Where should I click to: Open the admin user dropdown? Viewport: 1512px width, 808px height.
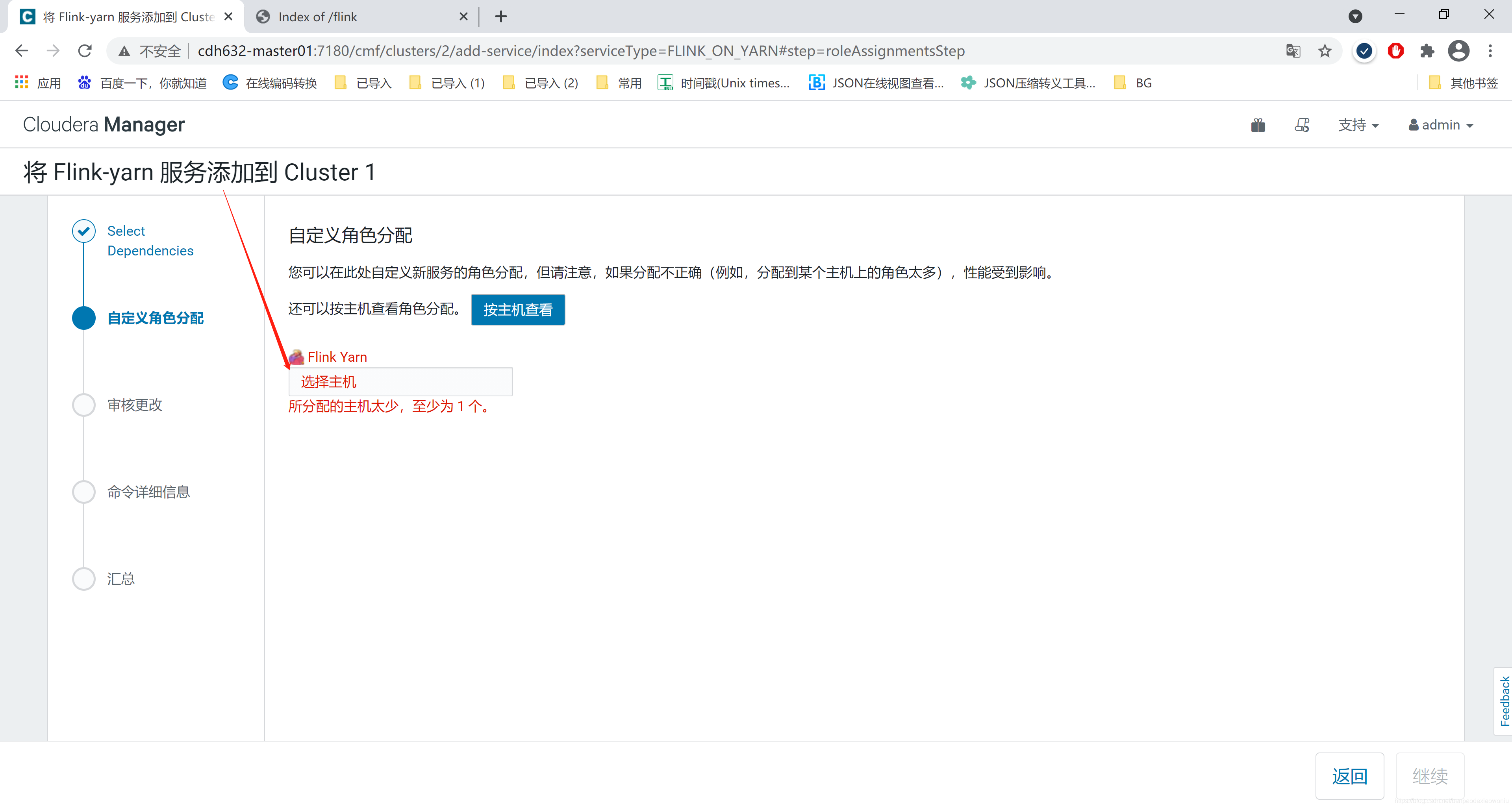click(x=1441, y=125)
